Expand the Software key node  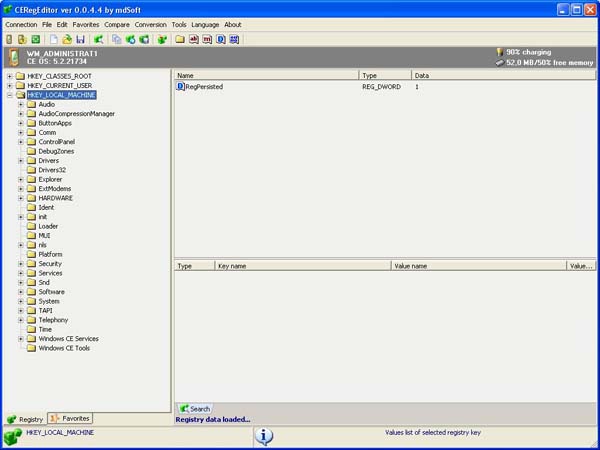[20, 292]
